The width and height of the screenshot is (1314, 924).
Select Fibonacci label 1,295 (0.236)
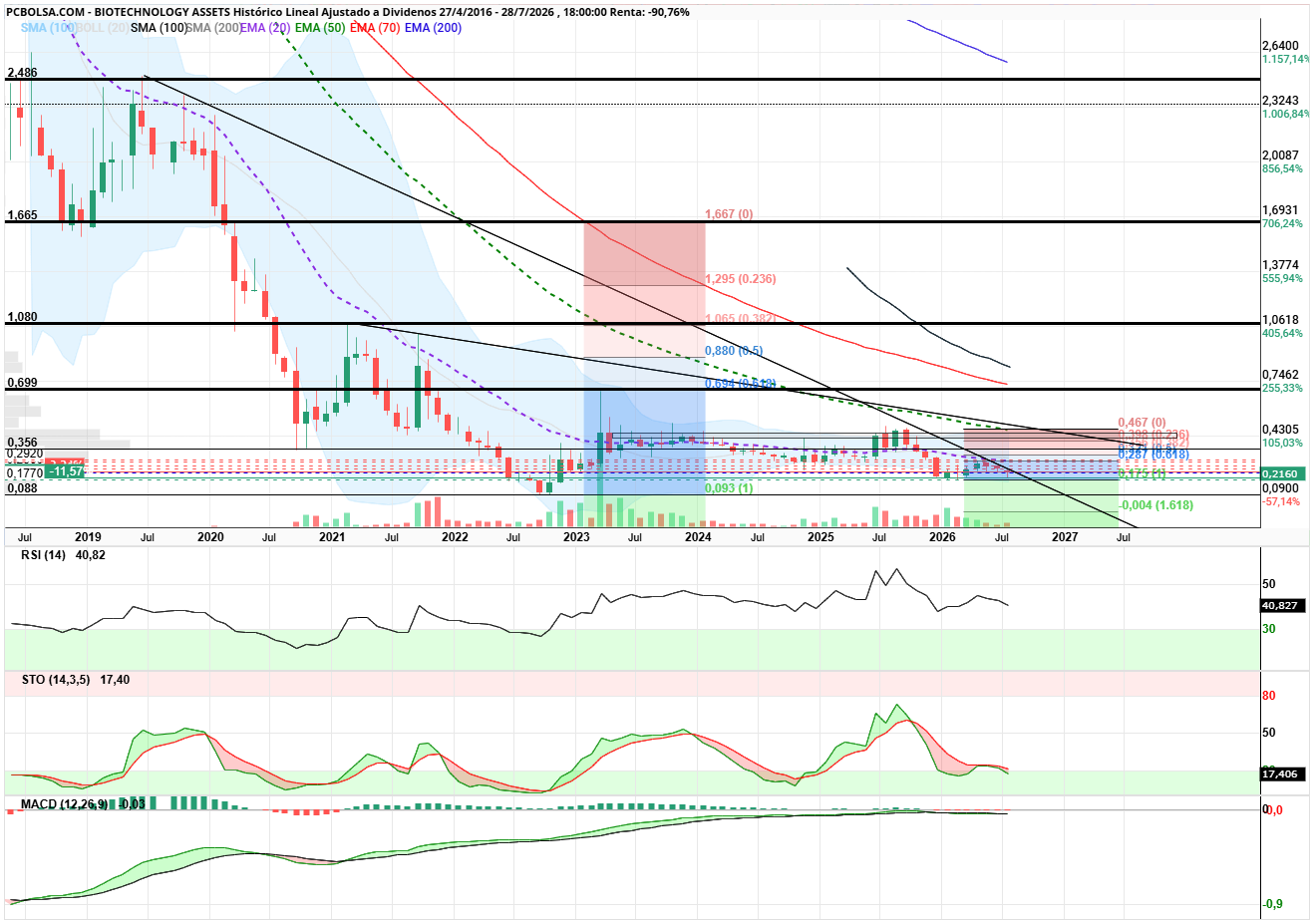pyautogui.click(x=740, y=279)
